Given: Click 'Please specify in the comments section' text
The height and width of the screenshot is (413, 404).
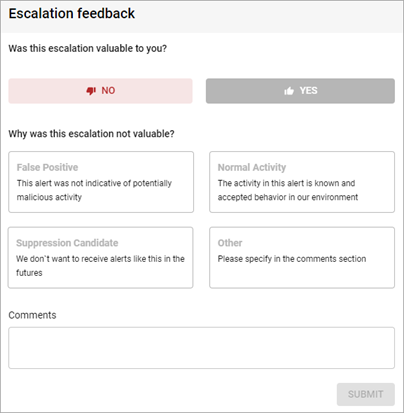Looking at the screenshot, I should (x=292, y=259).
